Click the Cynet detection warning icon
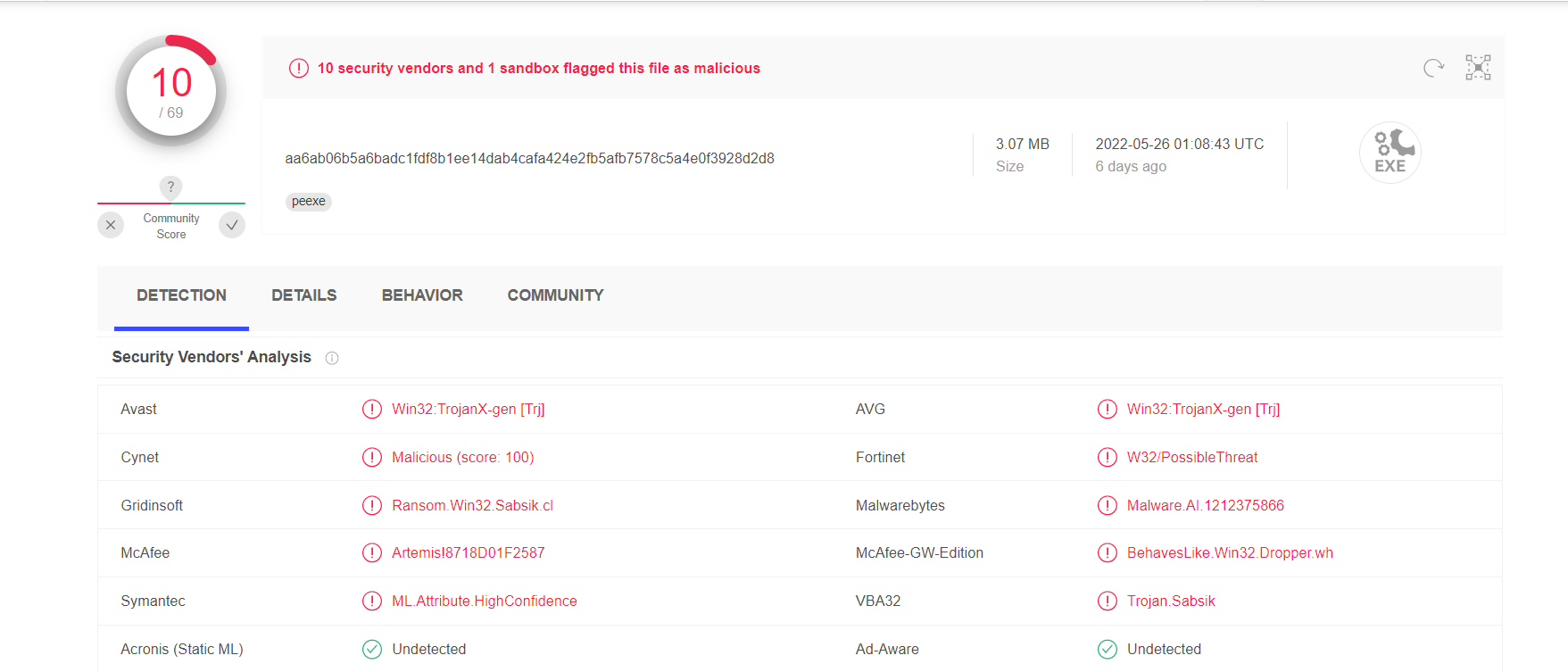The image size is (1568, 672). point(372,457)
